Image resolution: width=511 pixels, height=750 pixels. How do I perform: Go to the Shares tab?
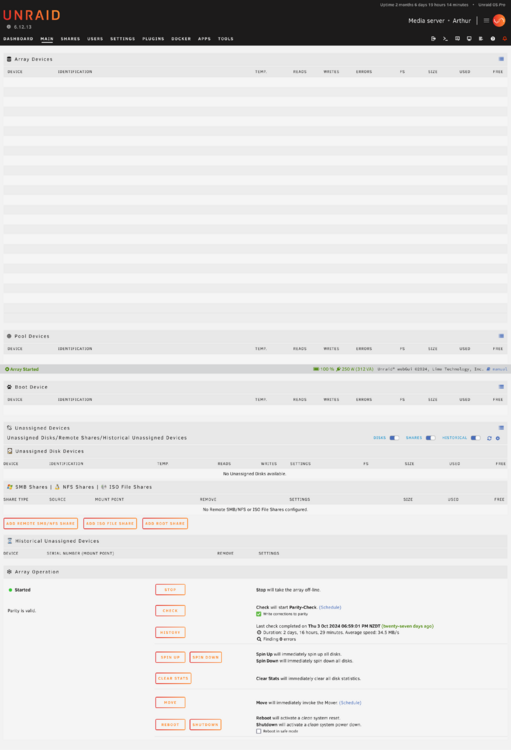click(70, 39)
